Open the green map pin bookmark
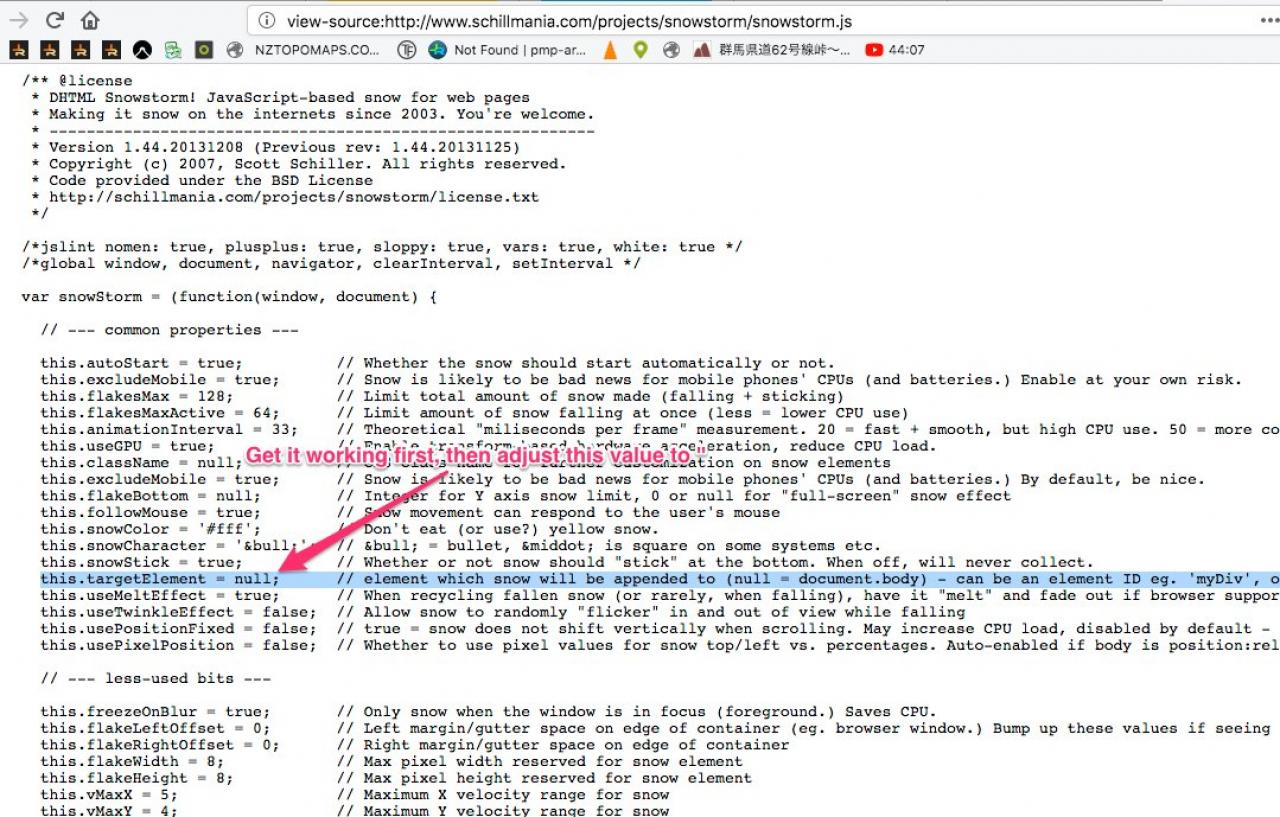The height and width of the screenshot is (817, 1280). coord(641,50)
